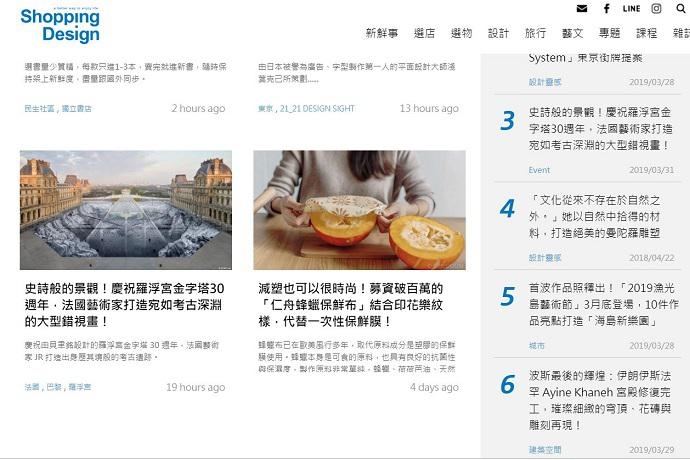Open ranked article 6 about Ayine Khaneh

pos(599,400)
